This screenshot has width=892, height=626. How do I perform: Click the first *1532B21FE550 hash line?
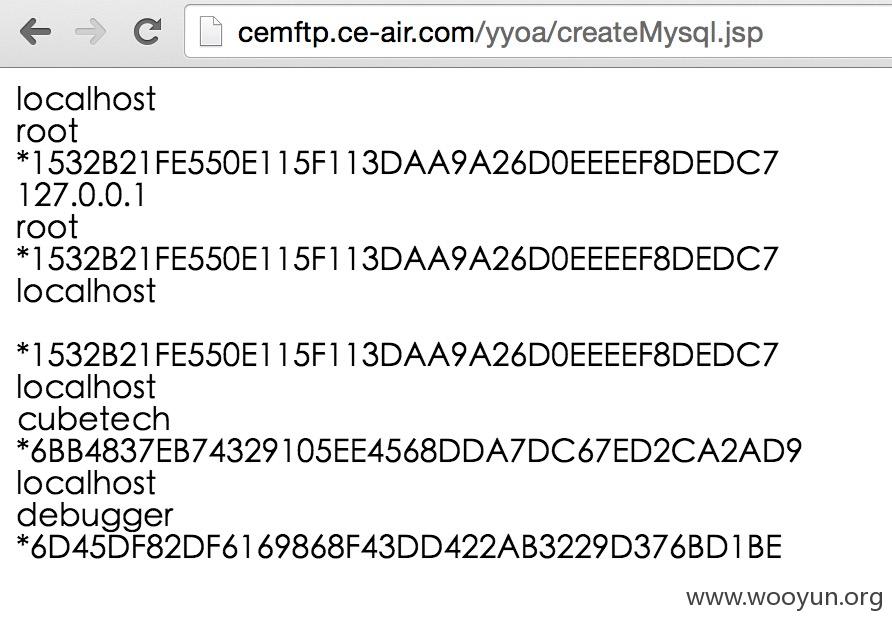[x=397, y=163]
